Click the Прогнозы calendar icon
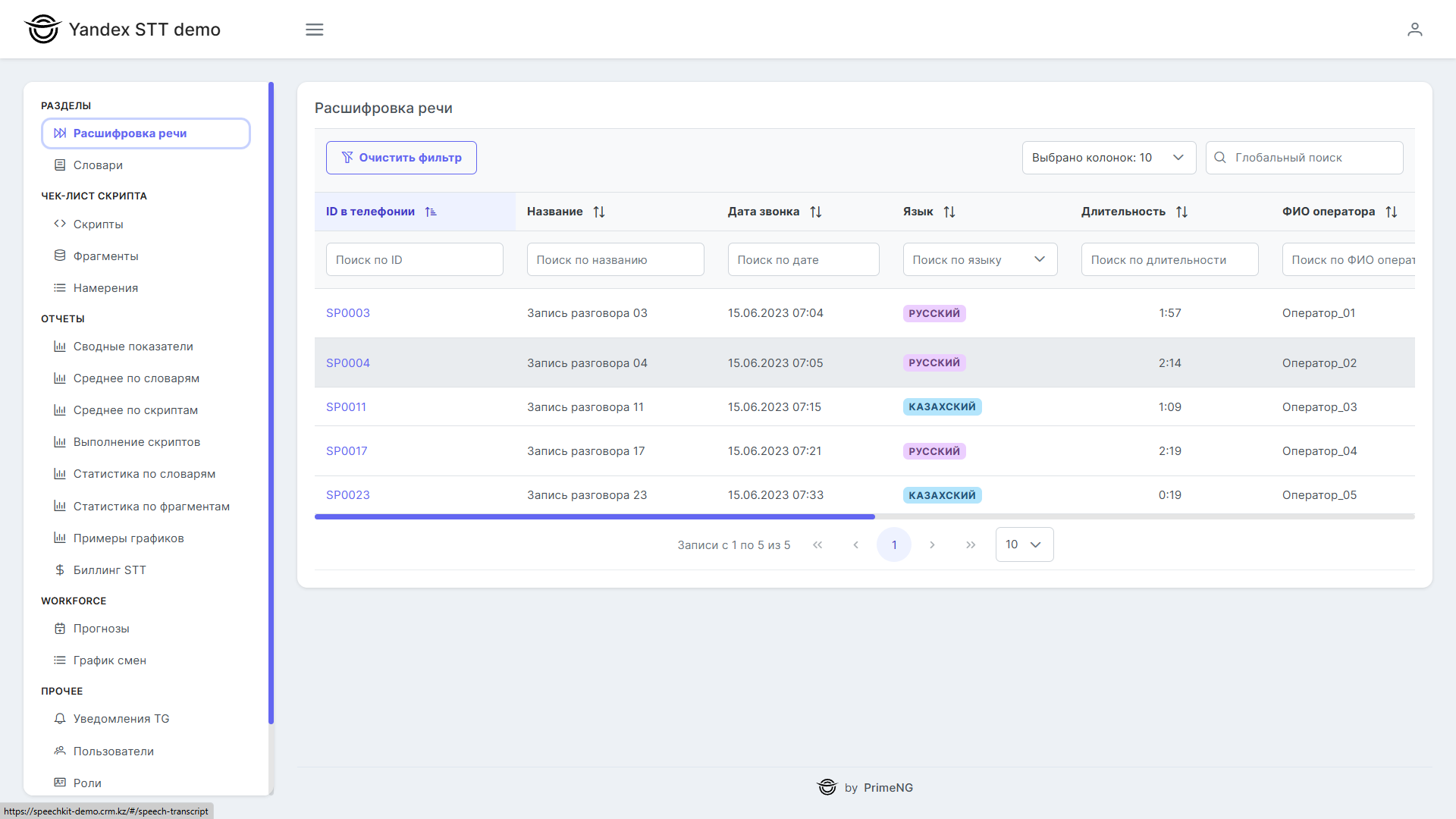1456x819 pixels. point(60,629)
